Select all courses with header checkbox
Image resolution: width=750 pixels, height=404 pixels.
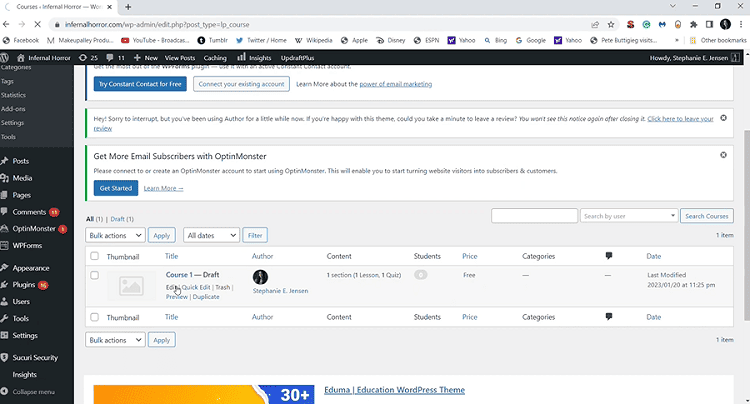pyautogui.click(x=94, y=256)
